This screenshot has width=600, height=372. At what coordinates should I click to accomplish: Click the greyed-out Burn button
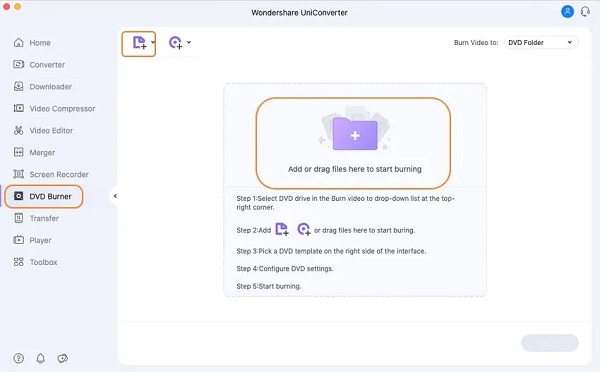(550, 343)
